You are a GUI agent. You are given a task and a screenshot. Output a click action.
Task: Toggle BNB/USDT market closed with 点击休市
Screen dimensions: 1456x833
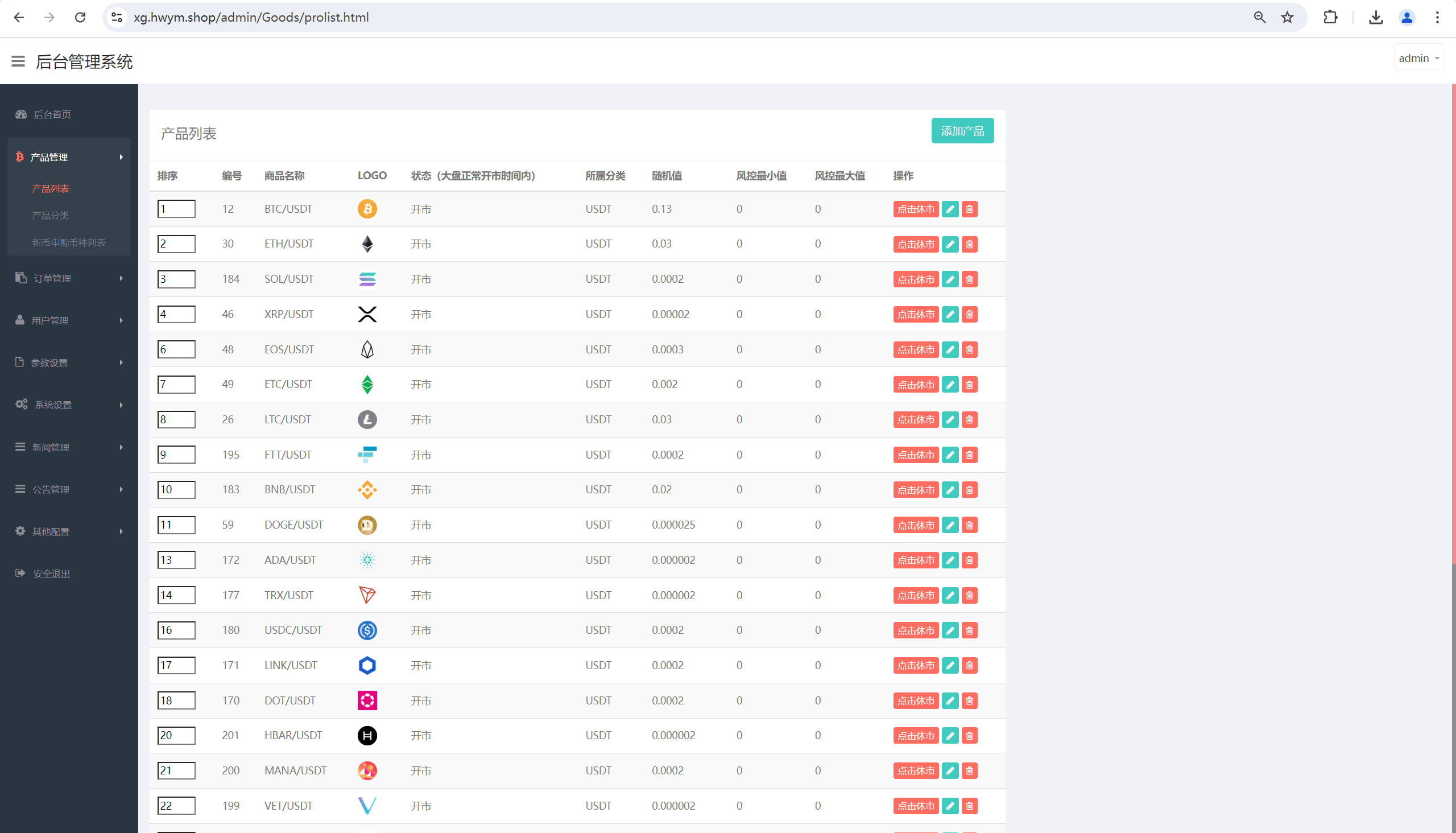(x=916, y=490)
